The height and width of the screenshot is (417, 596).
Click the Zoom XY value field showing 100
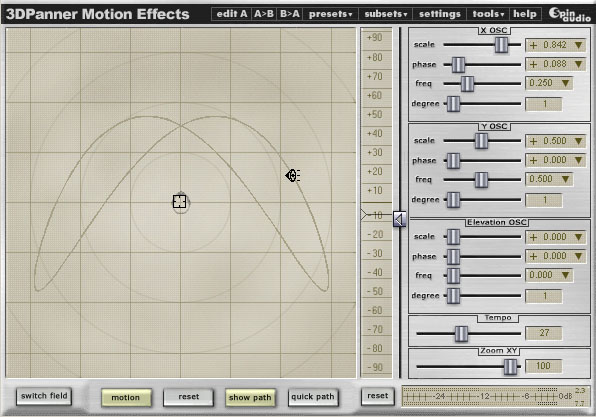pos(544,366)
